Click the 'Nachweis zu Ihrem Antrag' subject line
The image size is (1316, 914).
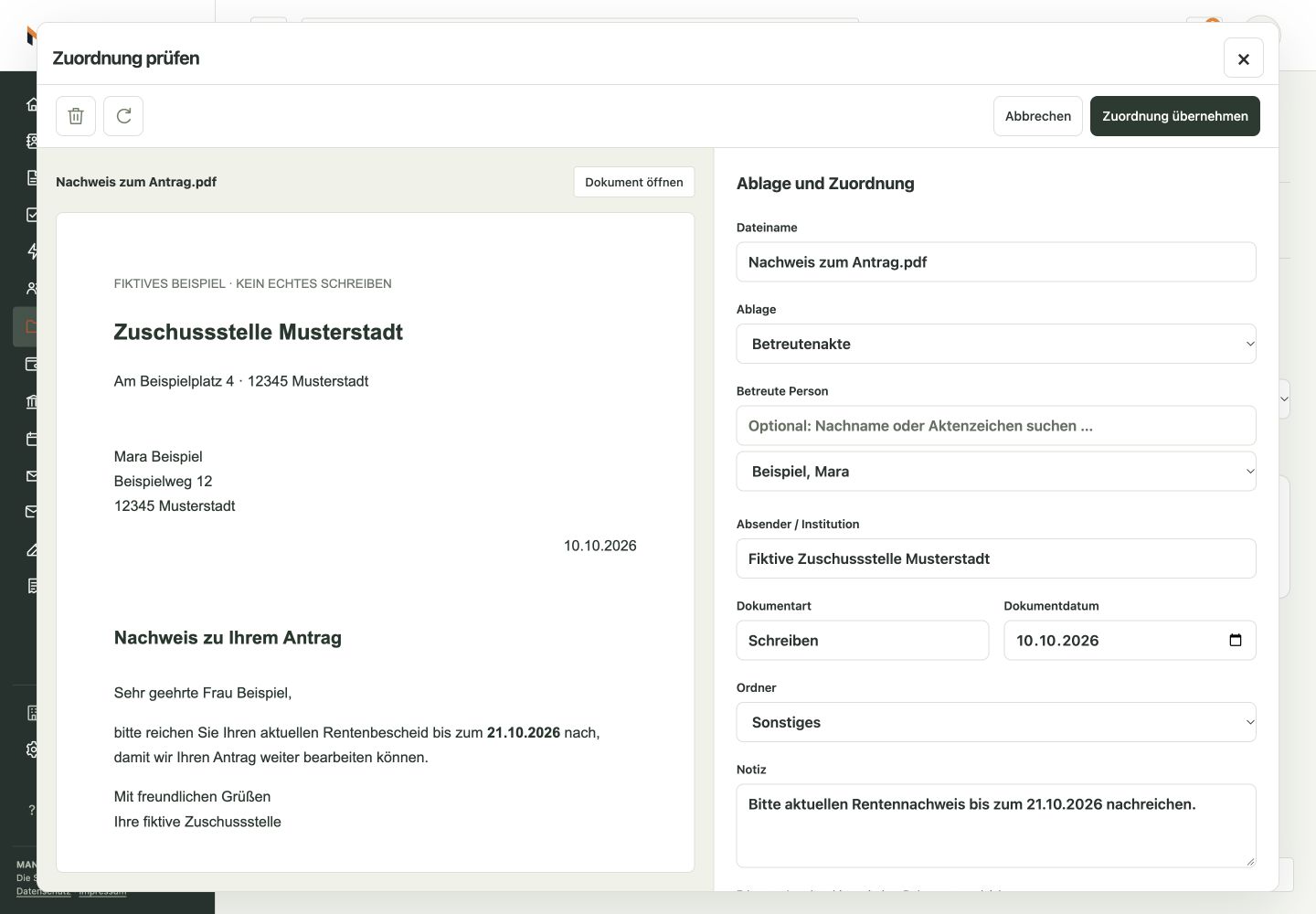[x=228, y=638]
